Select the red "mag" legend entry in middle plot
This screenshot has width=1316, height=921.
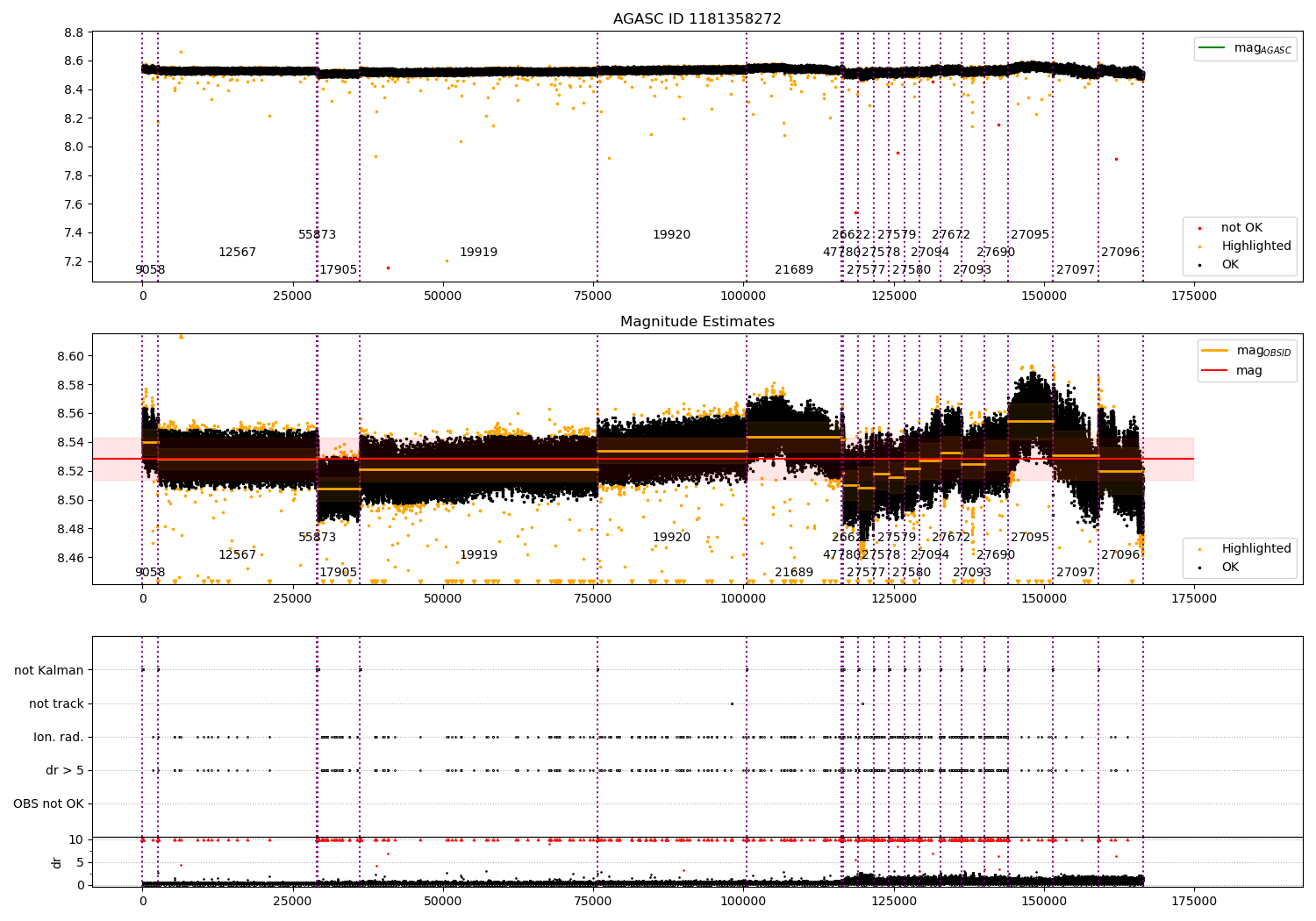click(x=1233, y=371)
